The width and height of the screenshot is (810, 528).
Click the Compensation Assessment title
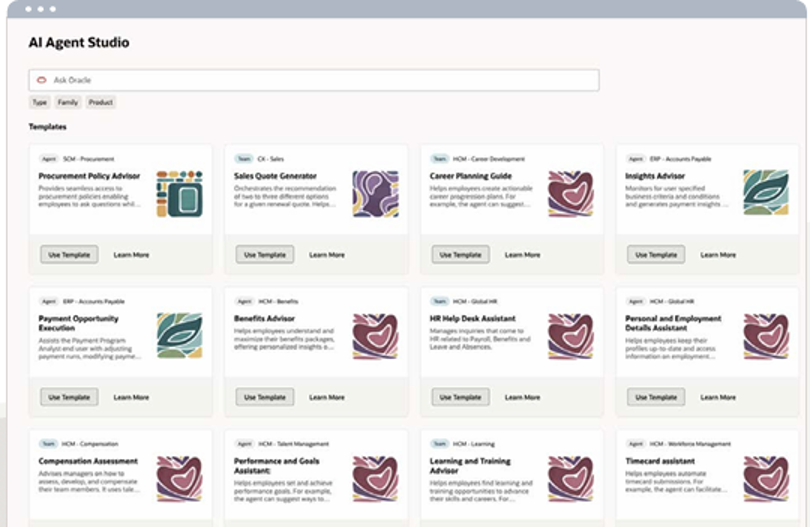[x=88, y=461]
